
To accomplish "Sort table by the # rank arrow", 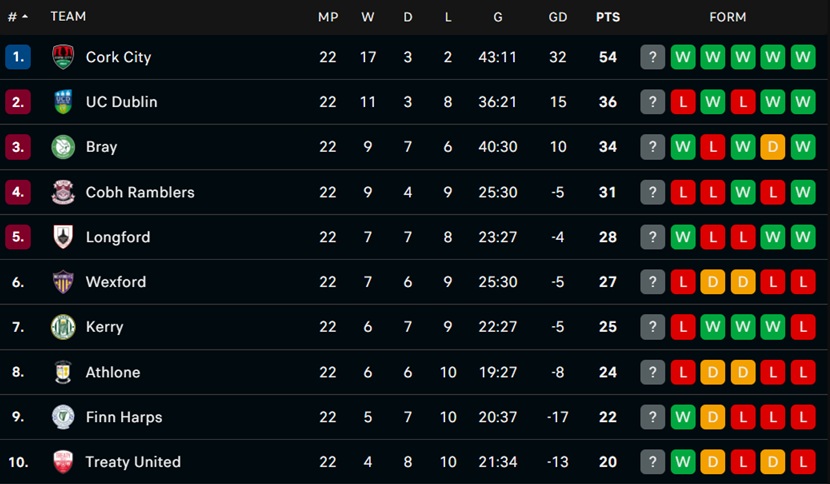I will (x=24, y=17).
